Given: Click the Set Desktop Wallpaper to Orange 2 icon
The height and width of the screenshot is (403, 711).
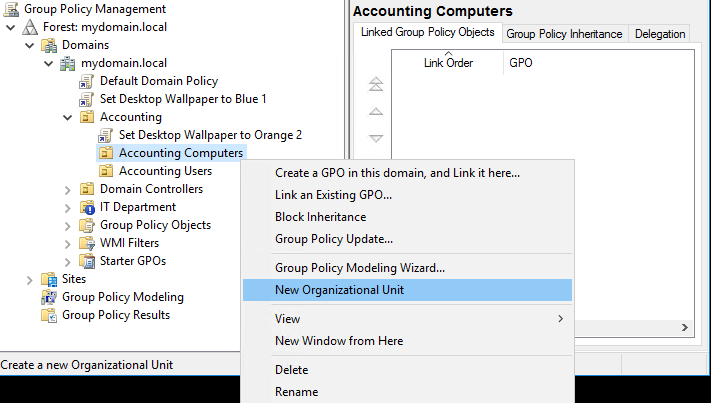Looking at the screenshot, I should point(106,136).
